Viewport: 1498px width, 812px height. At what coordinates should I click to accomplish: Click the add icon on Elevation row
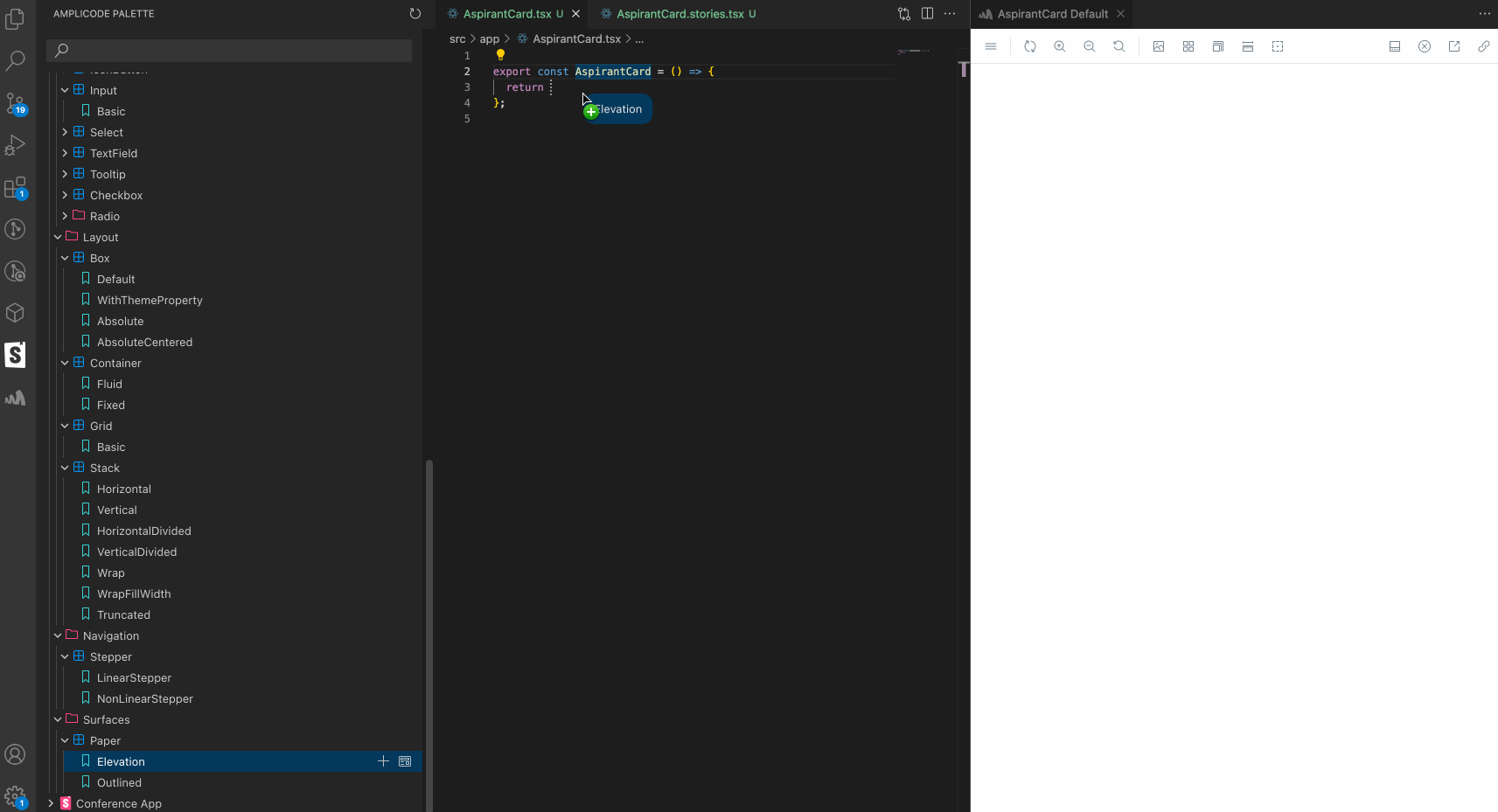383,761
